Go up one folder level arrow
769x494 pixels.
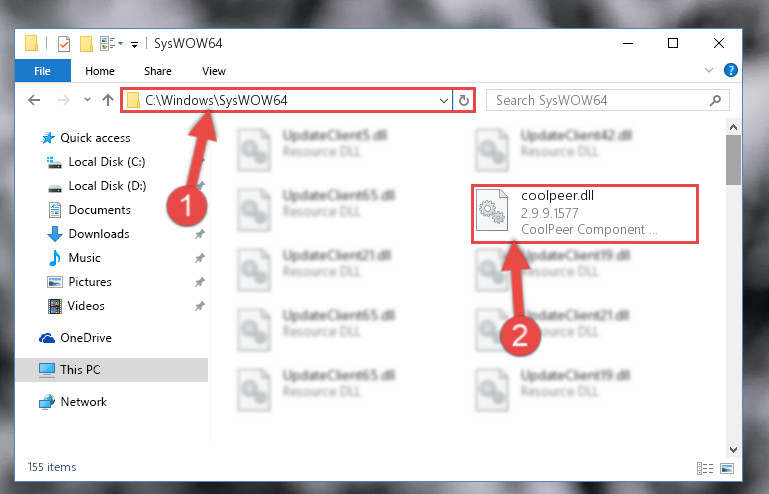(108, 101)
